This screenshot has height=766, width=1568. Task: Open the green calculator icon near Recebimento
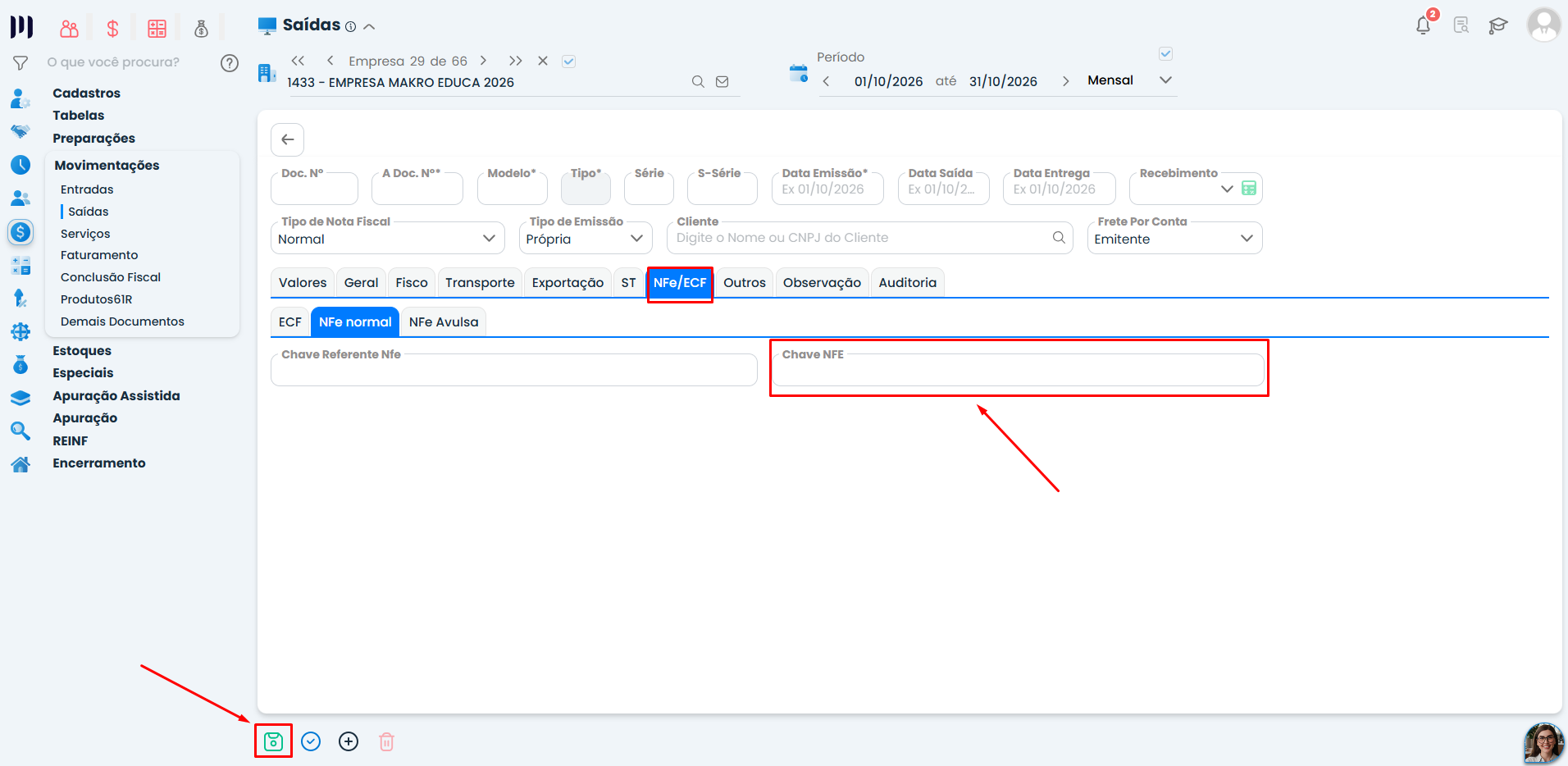pos(1249,188)
